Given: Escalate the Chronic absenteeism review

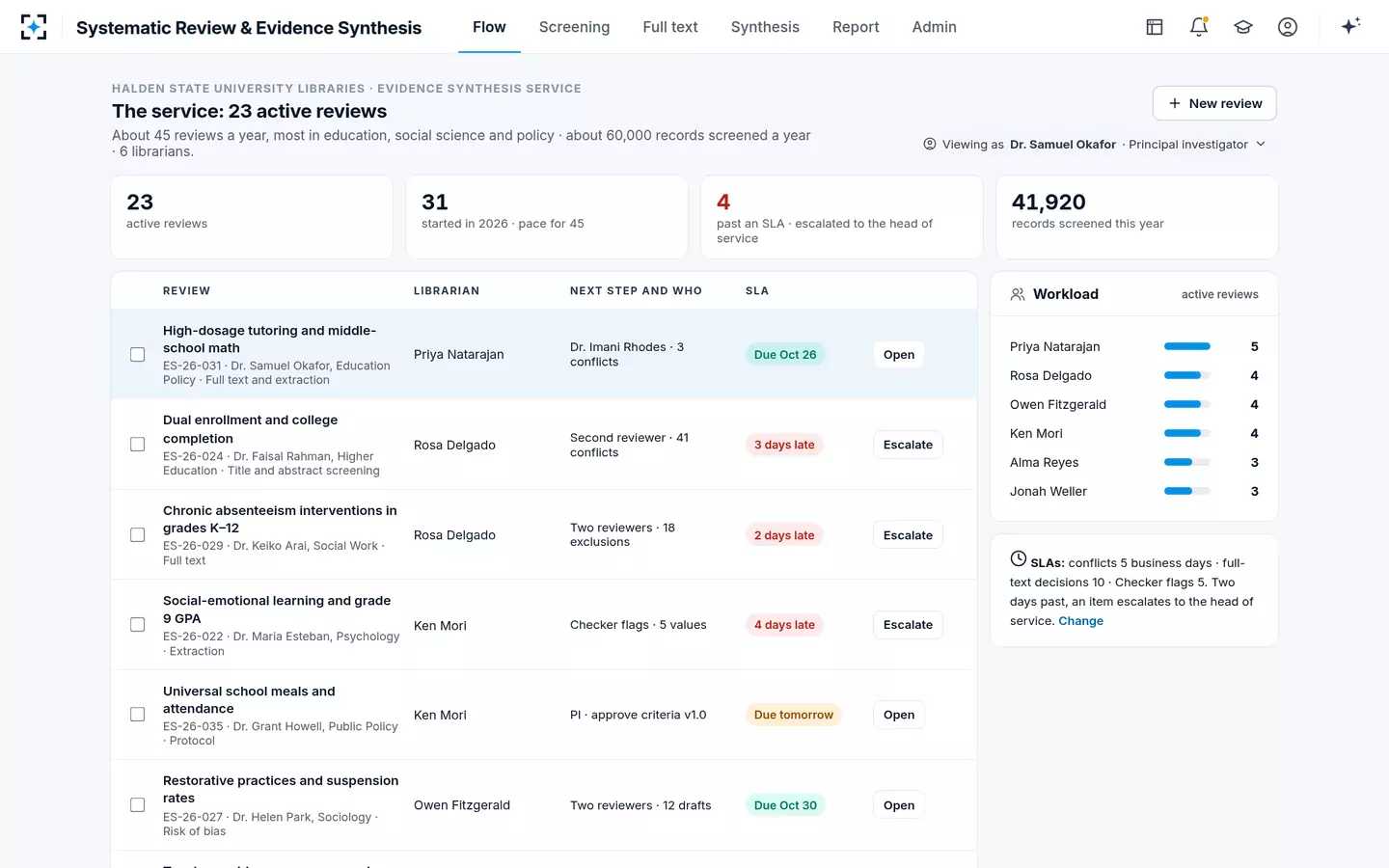Looking at the screenshot, I should tap(908, 535).
